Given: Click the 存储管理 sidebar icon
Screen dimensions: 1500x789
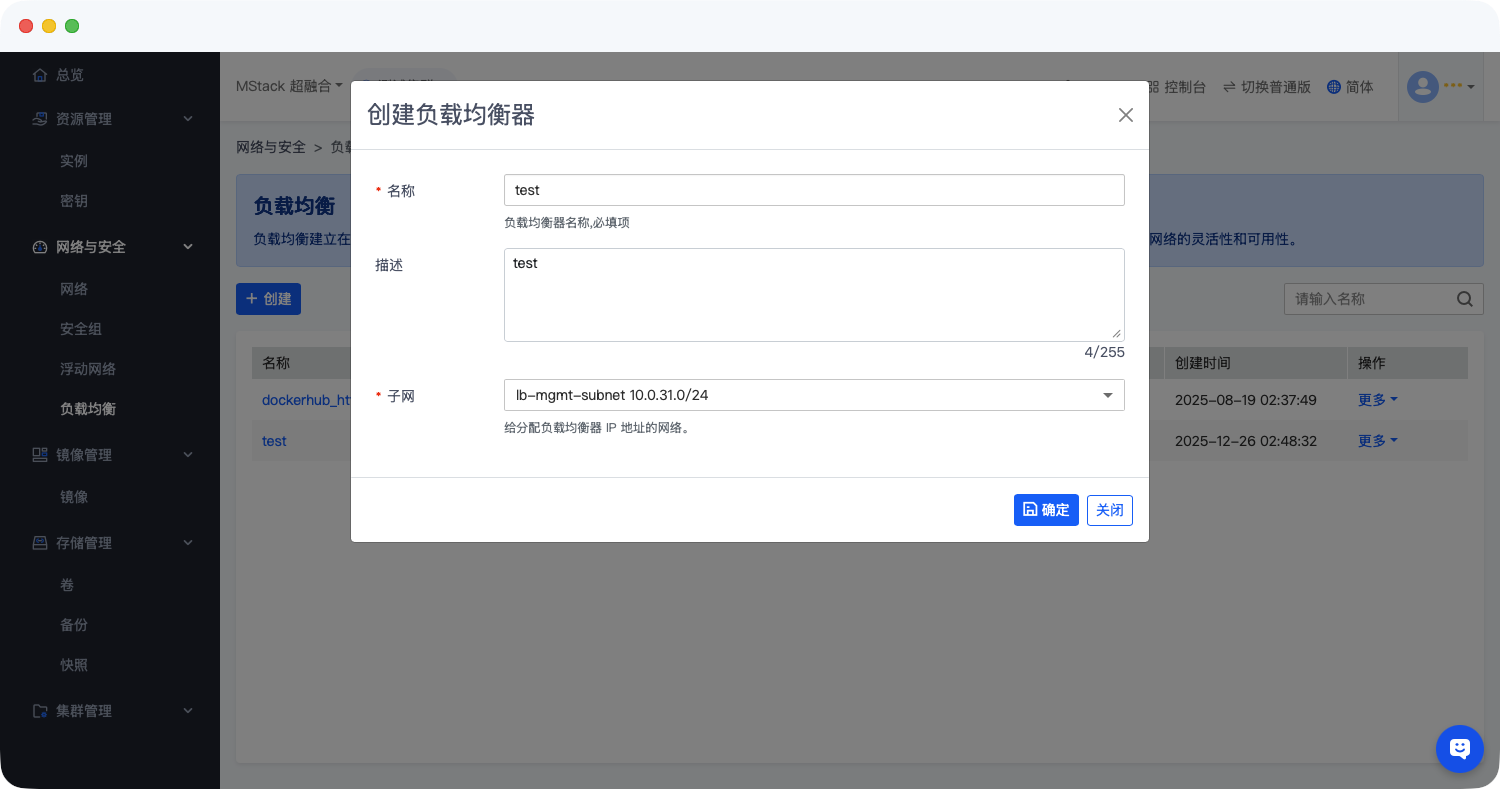Looking at the screenshot, I should pyautogui.click(x=40, y=543).
